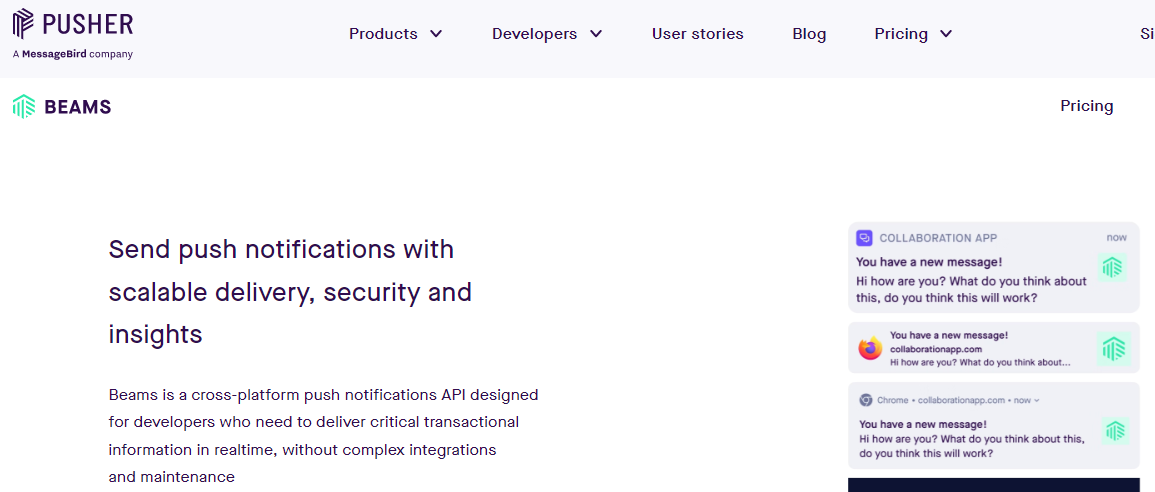Click the green Beams logo icon
Image resolution: width=1155 pixels, height=492 pixels.
coord(24,107)
